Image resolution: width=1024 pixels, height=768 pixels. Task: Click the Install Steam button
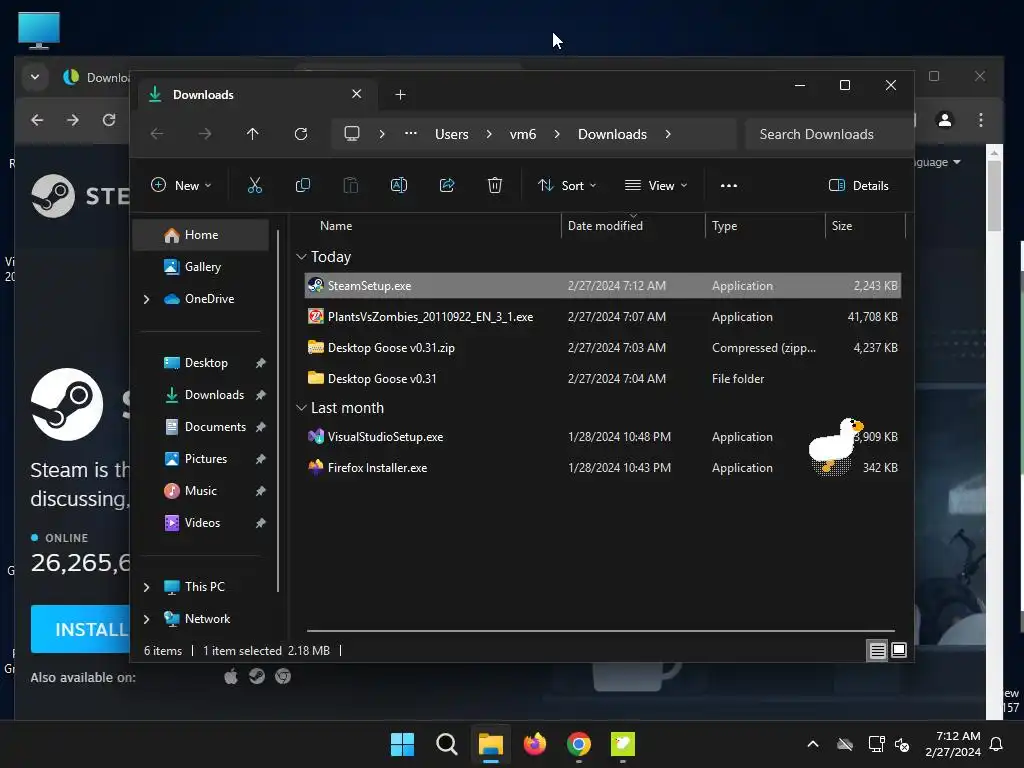tap(80, 629)
